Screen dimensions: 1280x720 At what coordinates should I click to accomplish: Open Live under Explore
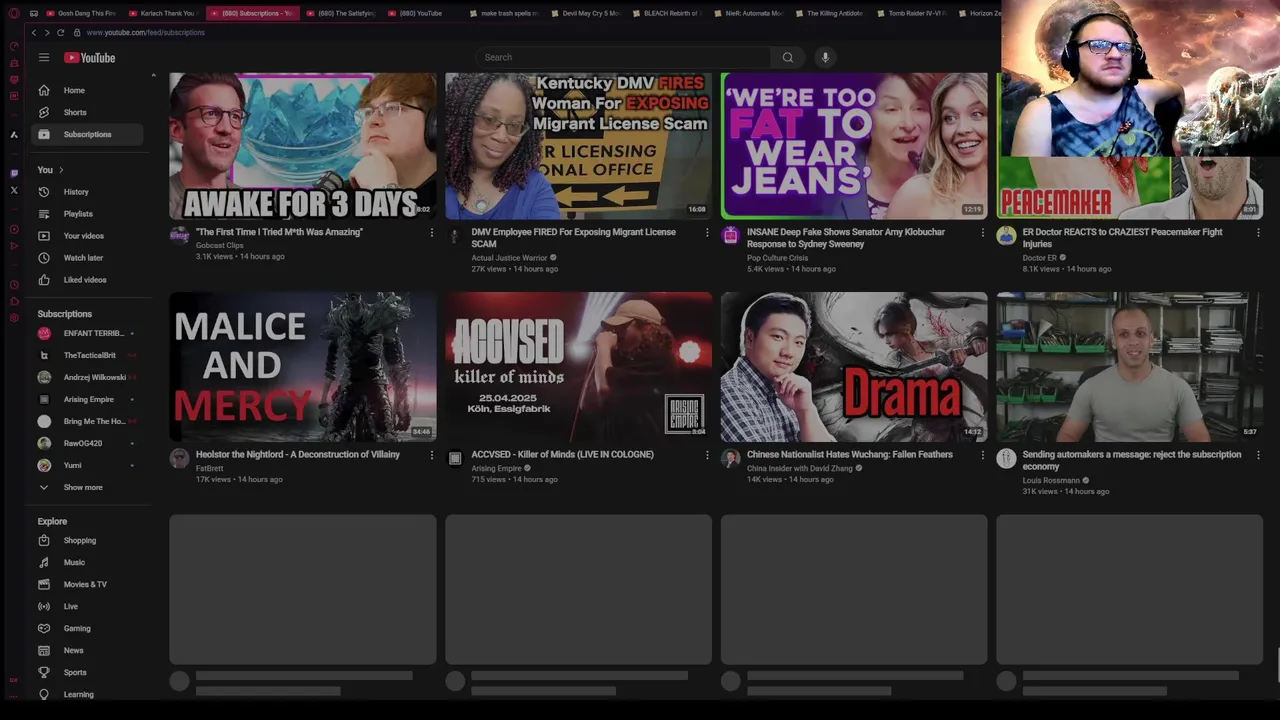88,607
